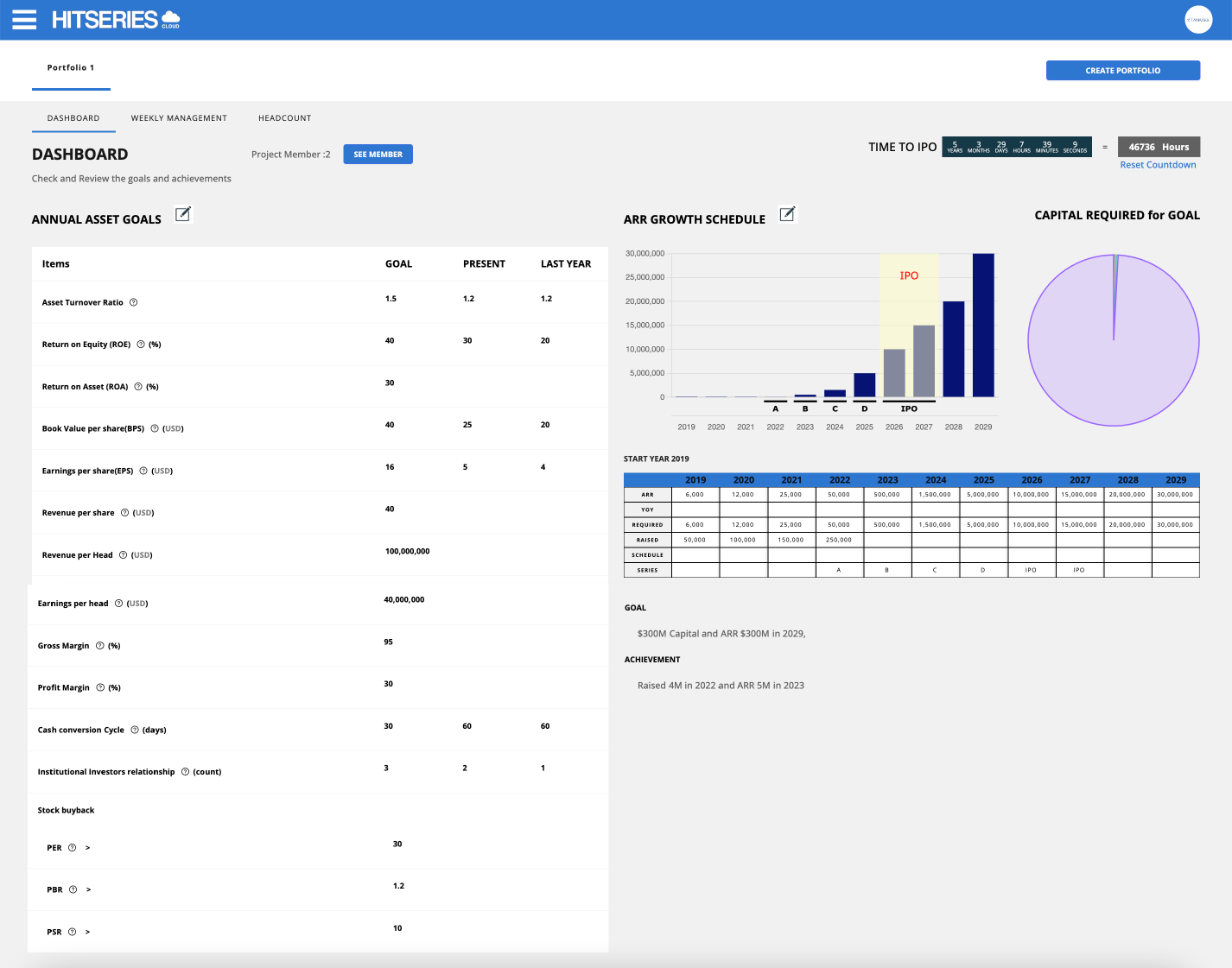This screenshot has height=968, width=1232.
Task: Open the help icon beside Return on Equity (ROE)
Action: (x=140, y=344)
